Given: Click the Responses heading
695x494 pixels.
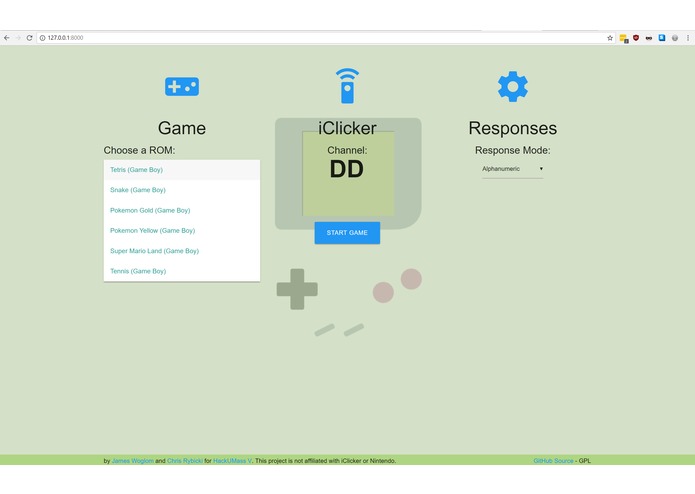Looking at the screenshot, I should pos(513,128).
